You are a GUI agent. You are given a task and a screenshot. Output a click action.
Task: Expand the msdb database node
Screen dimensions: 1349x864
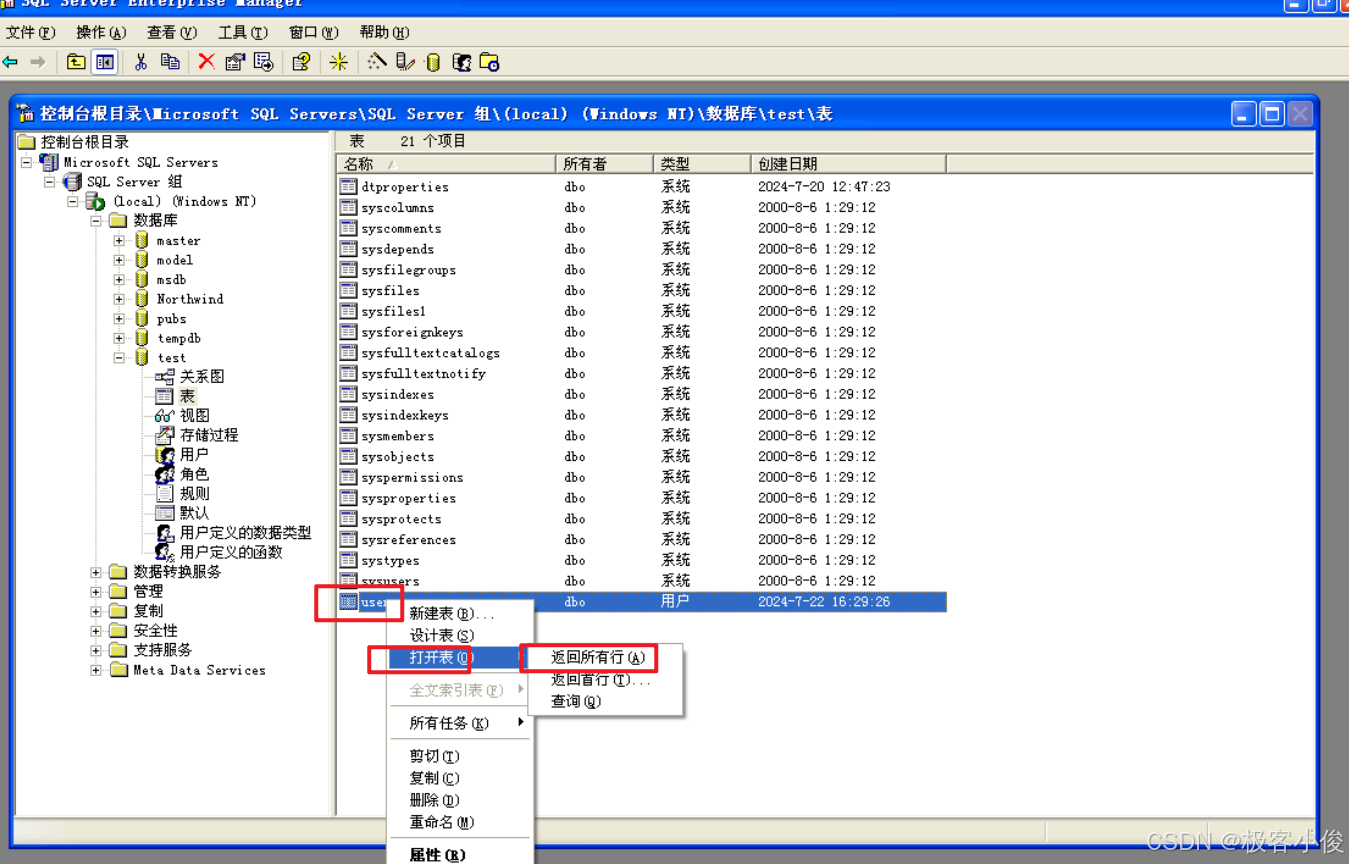click(119, 280)
